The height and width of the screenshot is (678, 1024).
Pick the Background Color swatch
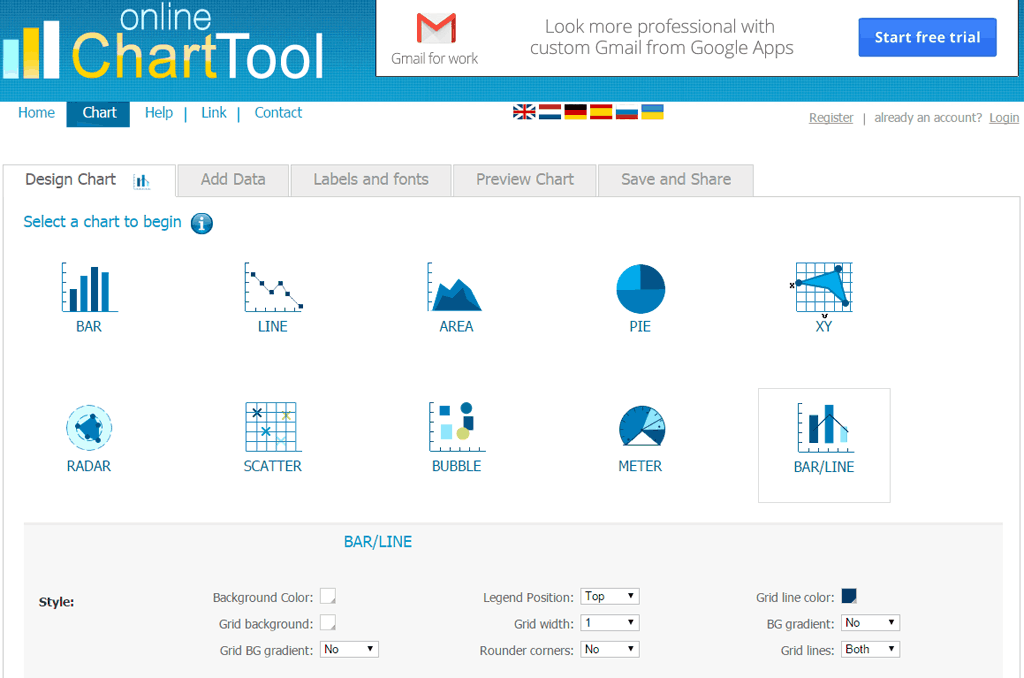click(328, 596)
